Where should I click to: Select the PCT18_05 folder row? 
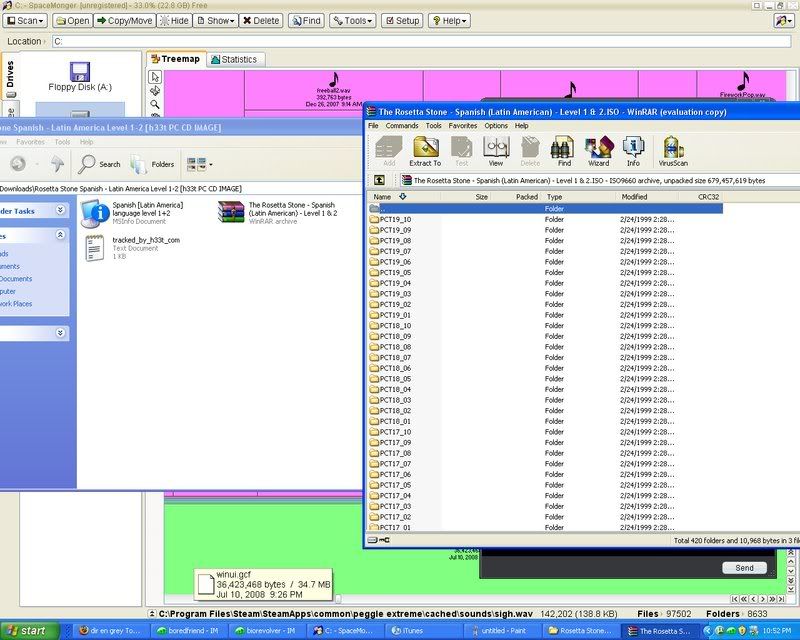tap(545, 379)
